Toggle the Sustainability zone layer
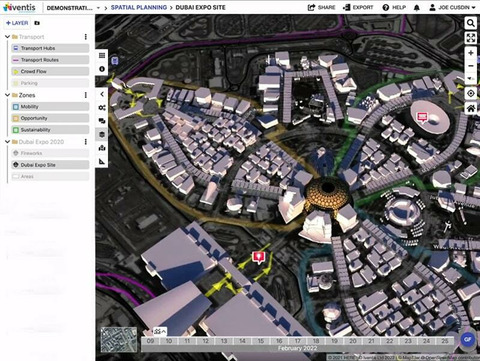This screenshot has width=480, height=361. [x=50, y=130]
